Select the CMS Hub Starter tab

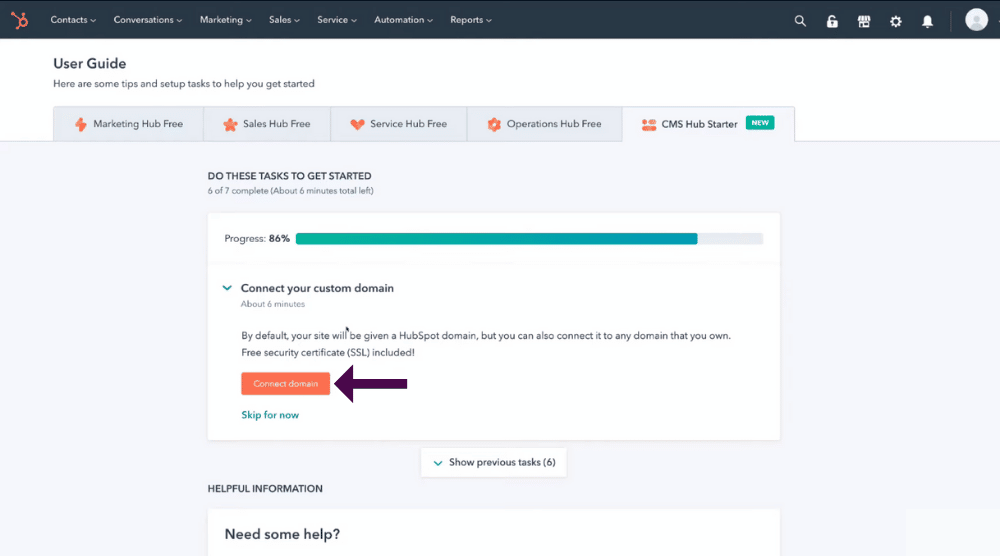click(708, 124)
